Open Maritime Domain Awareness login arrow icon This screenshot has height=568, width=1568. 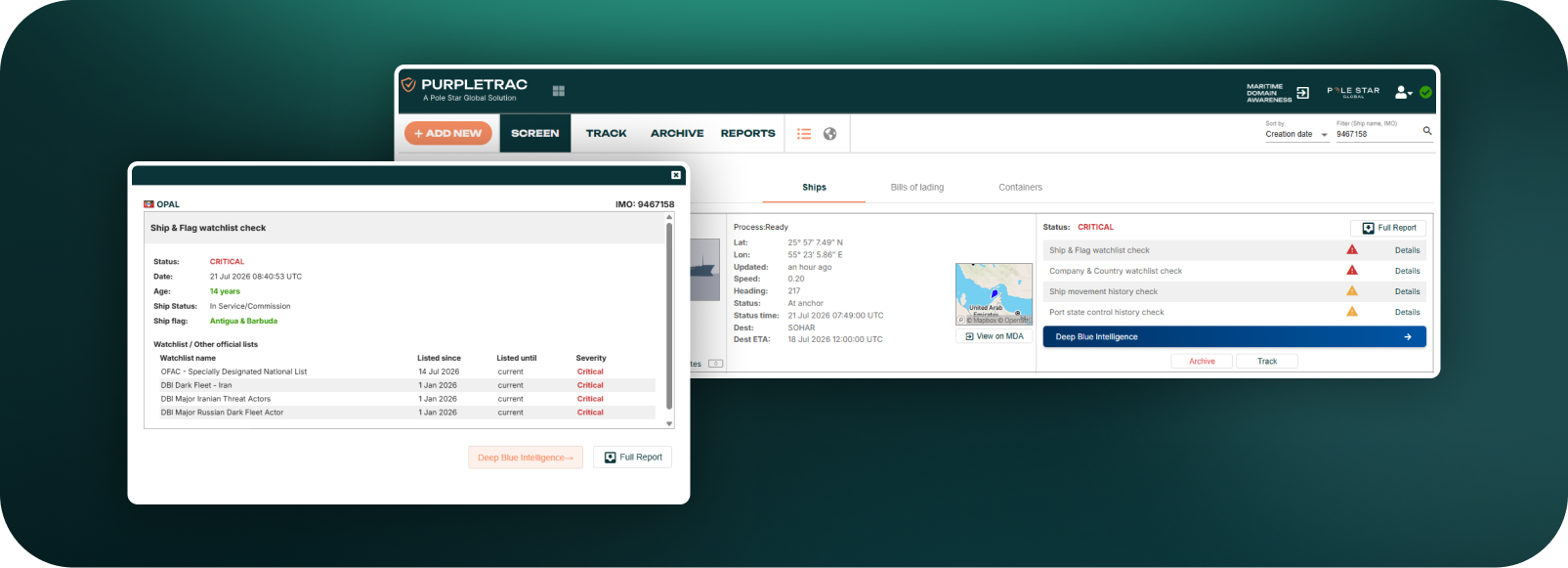1302,93
